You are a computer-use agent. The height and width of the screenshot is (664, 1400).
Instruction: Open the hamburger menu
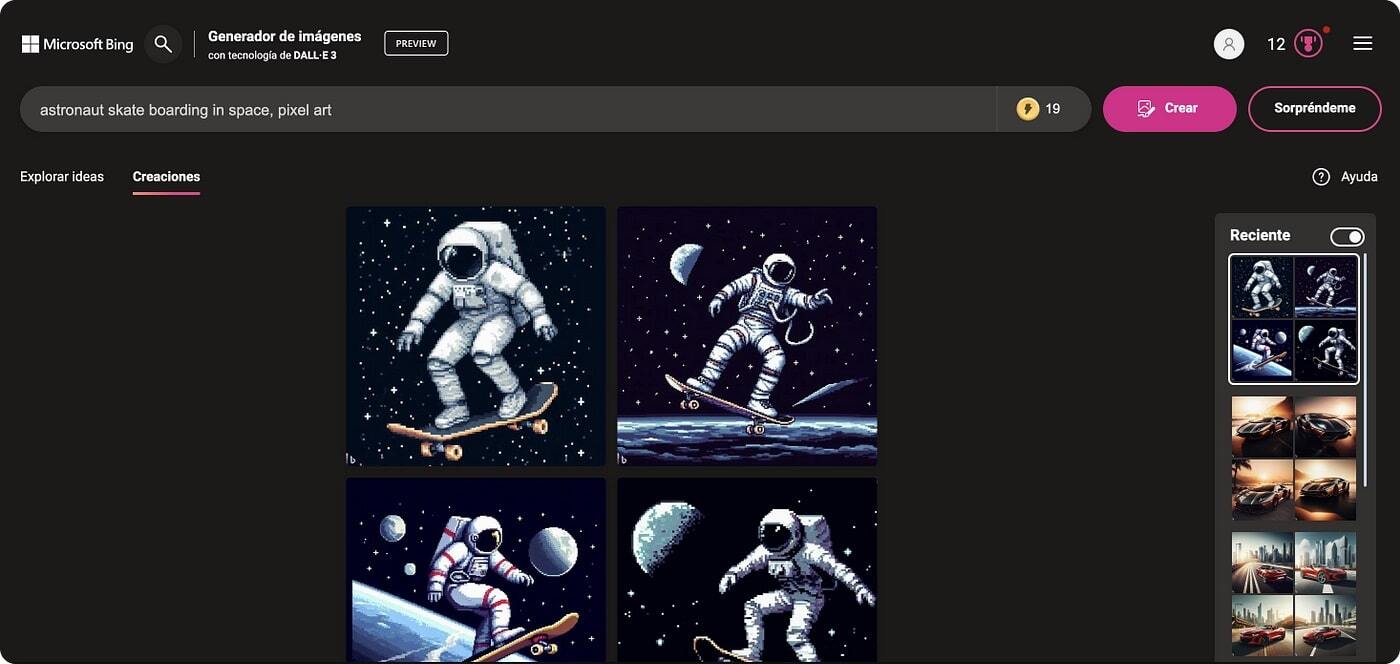coord(1362,44)
